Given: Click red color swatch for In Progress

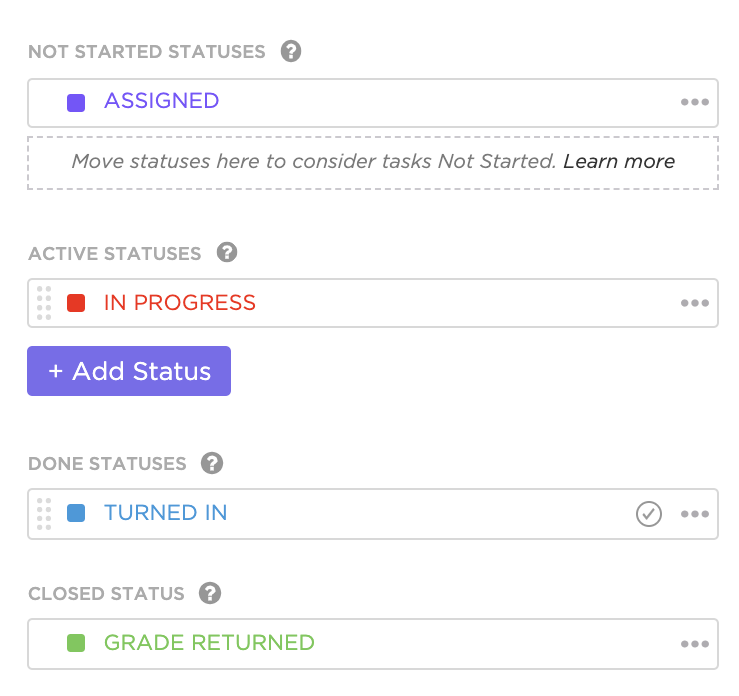Looking at the screenshot, I should click(76, 303).
